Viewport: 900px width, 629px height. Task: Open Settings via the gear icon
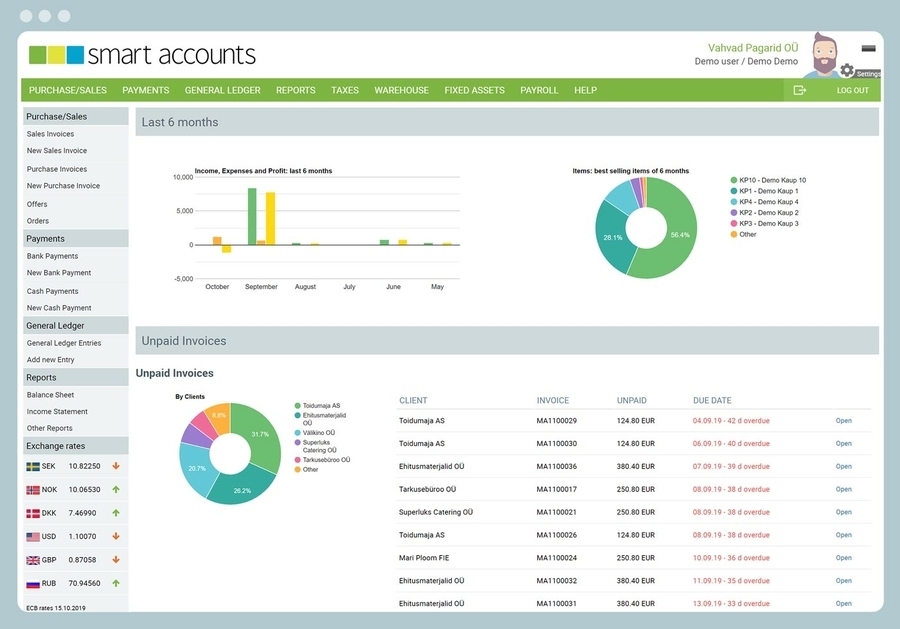[847, 70]
